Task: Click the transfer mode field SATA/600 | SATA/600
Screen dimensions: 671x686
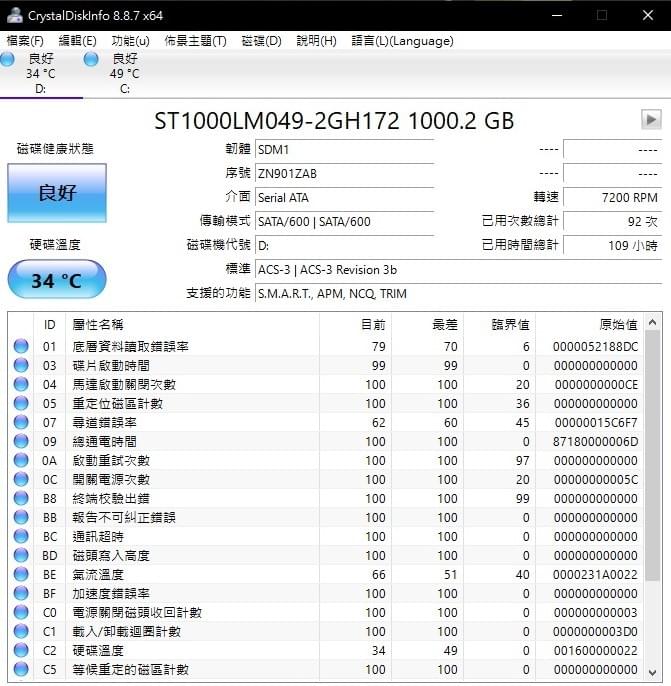Action: tap(344, 222)
